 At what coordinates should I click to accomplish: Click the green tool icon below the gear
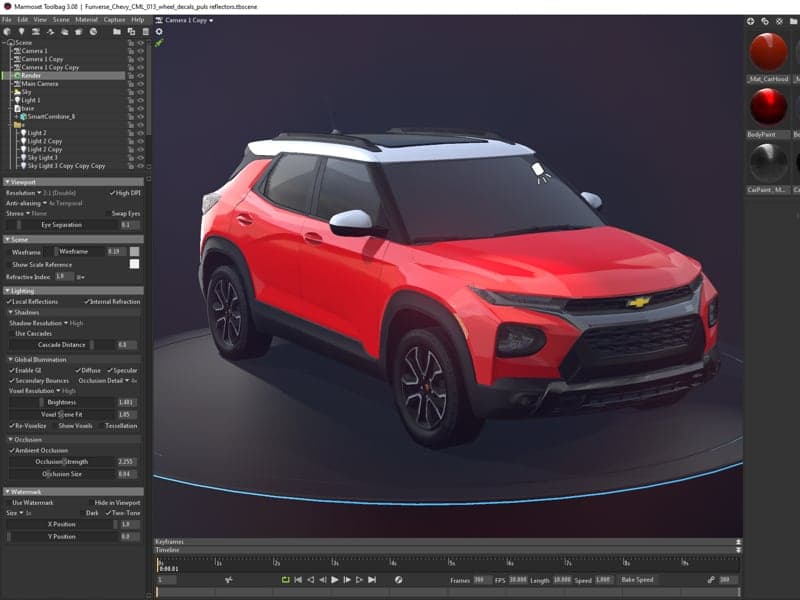[159, 43]
